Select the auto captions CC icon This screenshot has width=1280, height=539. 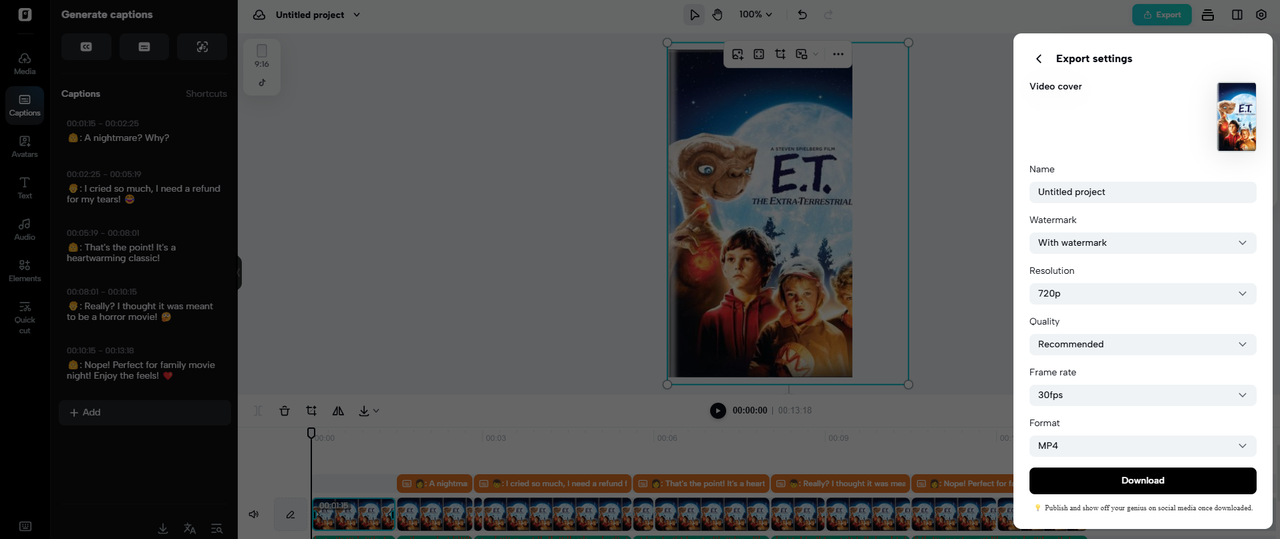pyautogui.click(x=86, y=47)
